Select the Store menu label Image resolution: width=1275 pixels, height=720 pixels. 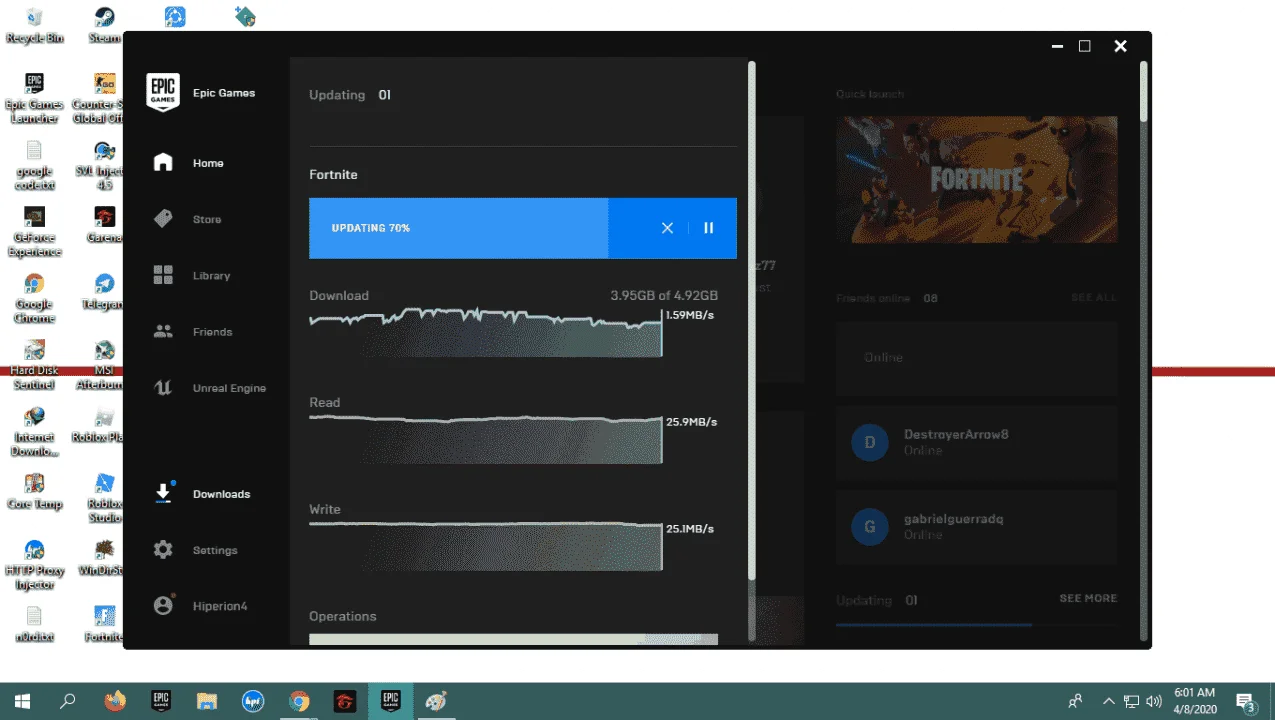click(207, 219)
